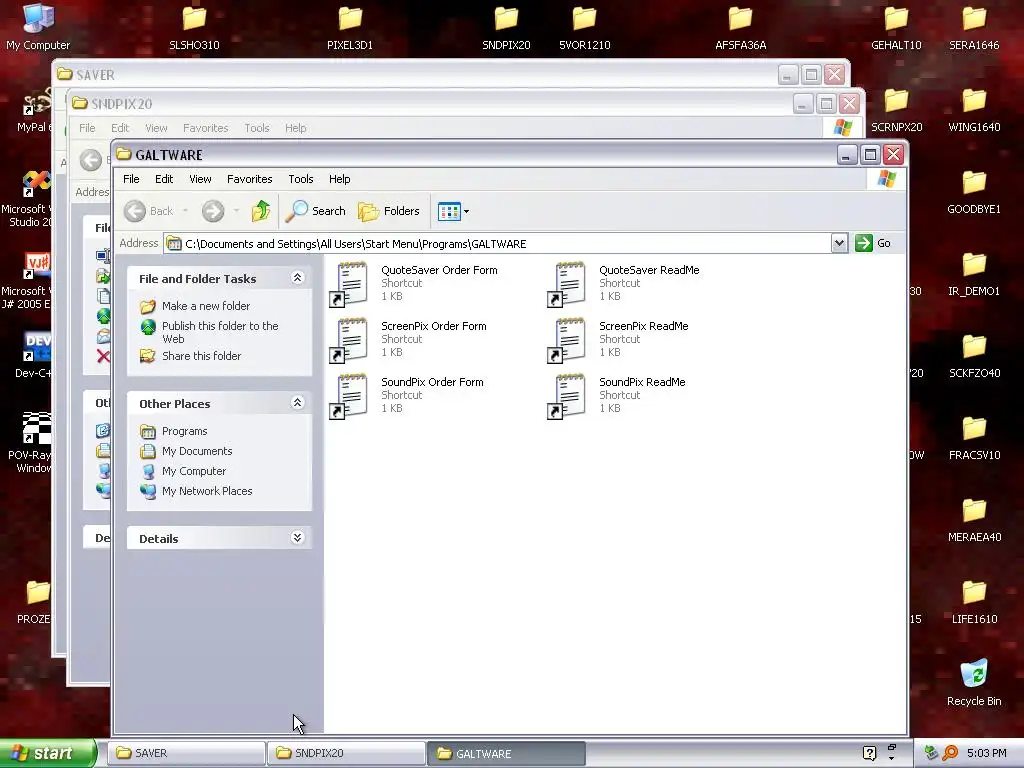Click the Back button in GALTWARE
Image resolution: width=1024 pixels, height=768 pixels.
pyautogui.click(x=149, y=211)
